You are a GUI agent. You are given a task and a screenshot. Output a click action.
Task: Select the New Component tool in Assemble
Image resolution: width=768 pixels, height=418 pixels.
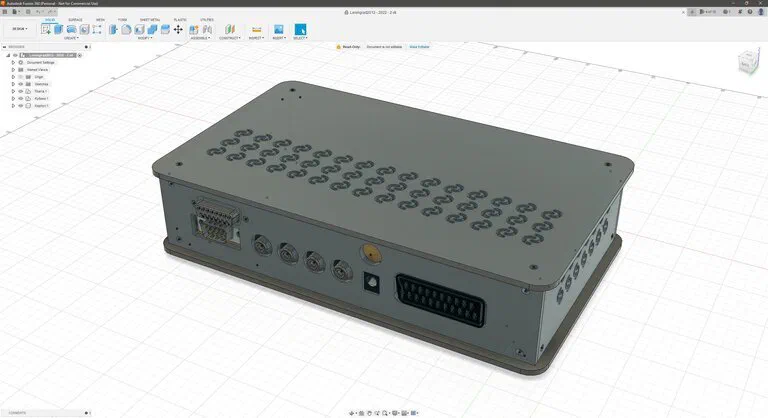coord(194,29)
